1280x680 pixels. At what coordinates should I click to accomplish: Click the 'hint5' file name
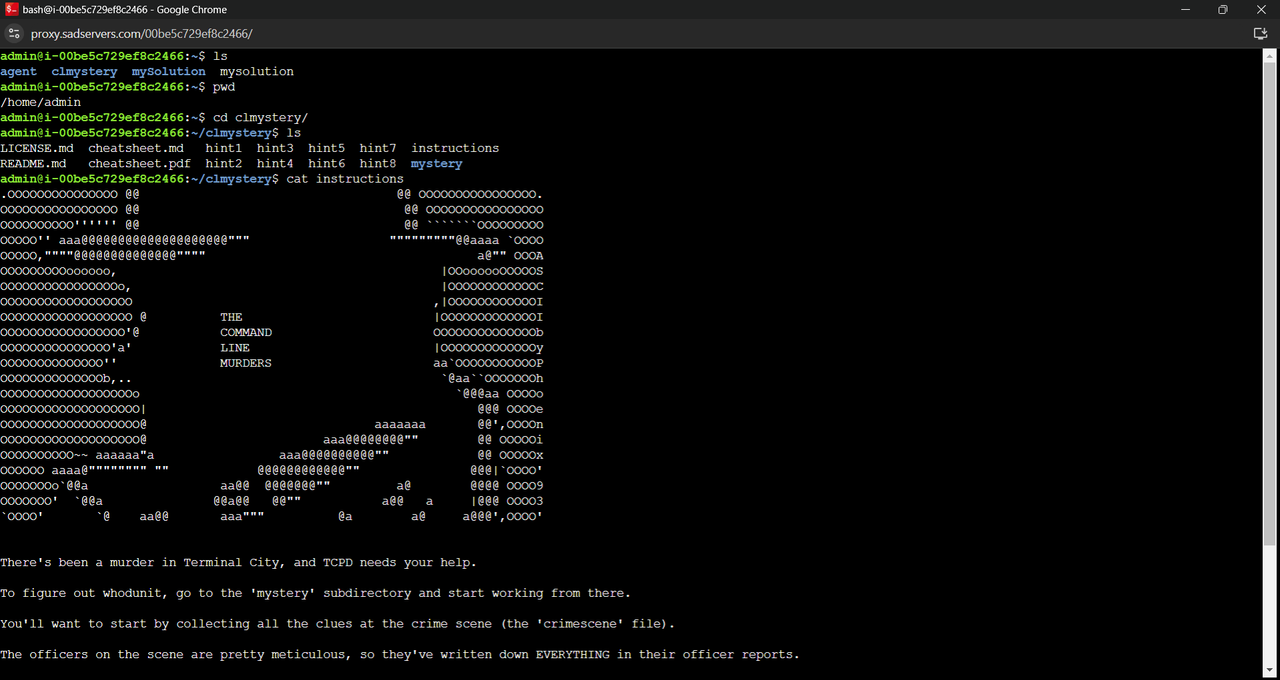pyautogui.click(x=327, y=148)
